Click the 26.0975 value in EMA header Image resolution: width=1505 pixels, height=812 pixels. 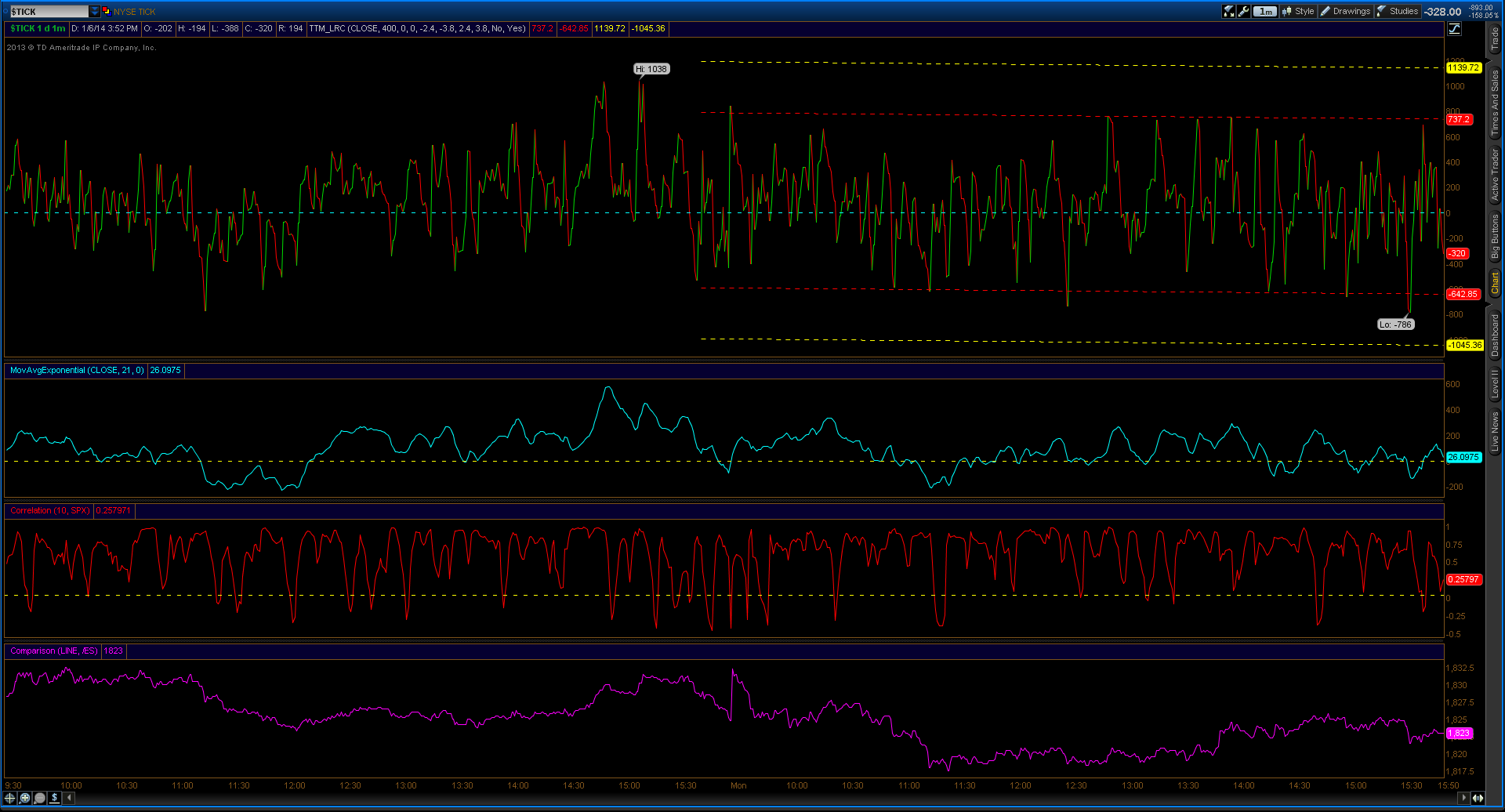(165, 370)
